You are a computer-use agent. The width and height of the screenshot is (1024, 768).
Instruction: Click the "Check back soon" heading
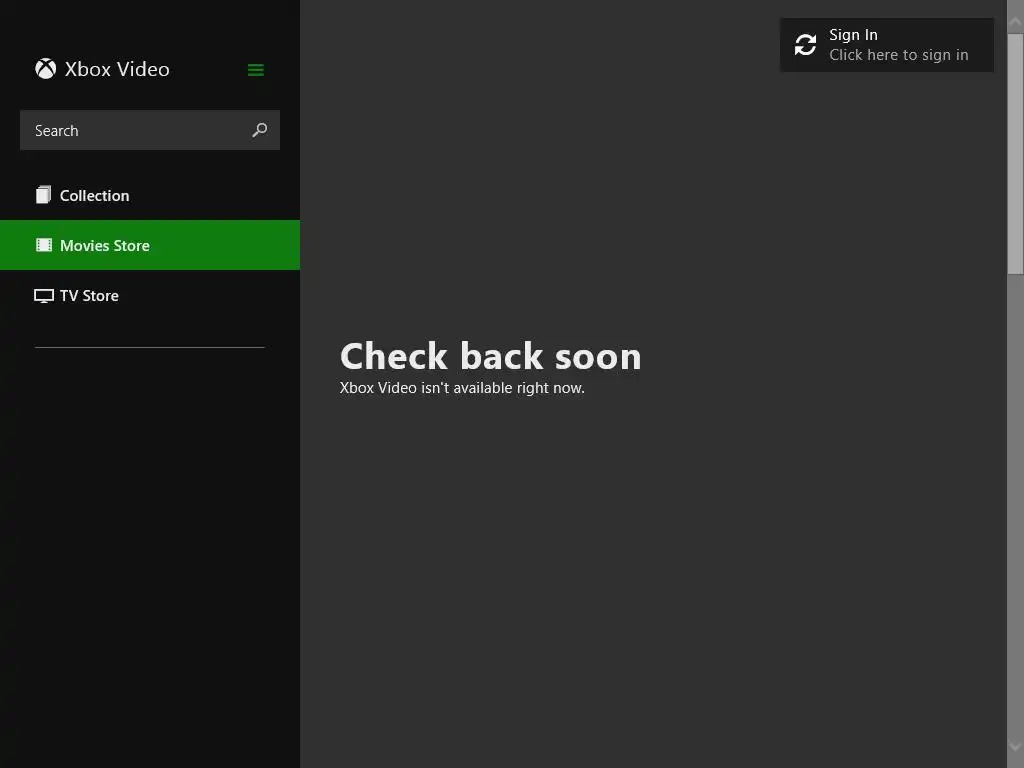pos(490,357)
